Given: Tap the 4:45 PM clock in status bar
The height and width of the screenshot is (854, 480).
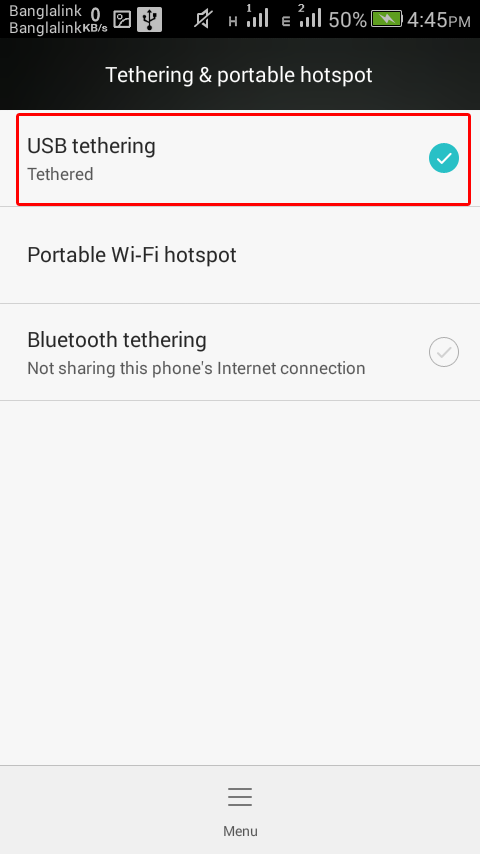Looking at the screenshot, I should coord(439,20).
